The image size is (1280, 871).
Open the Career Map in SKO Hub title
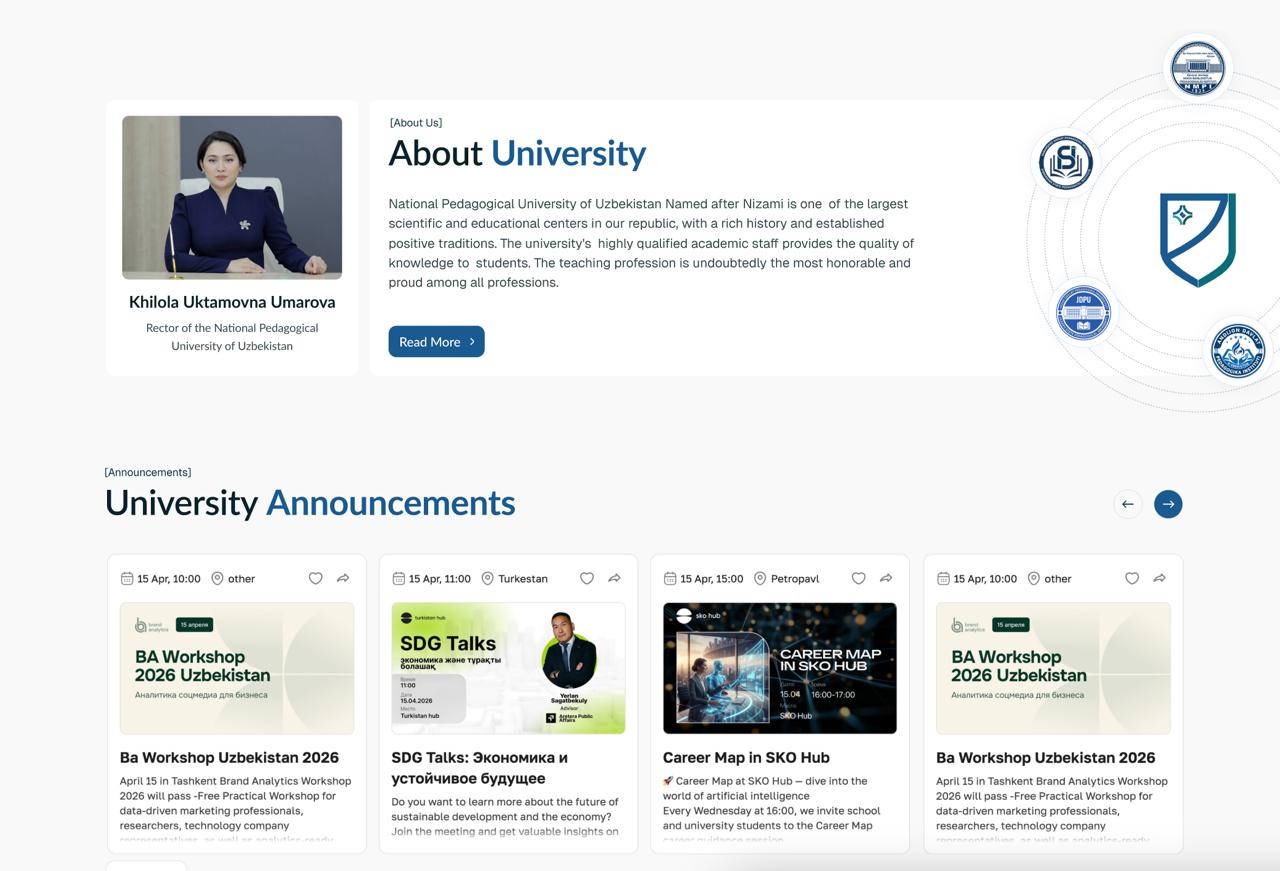(746, 757)
